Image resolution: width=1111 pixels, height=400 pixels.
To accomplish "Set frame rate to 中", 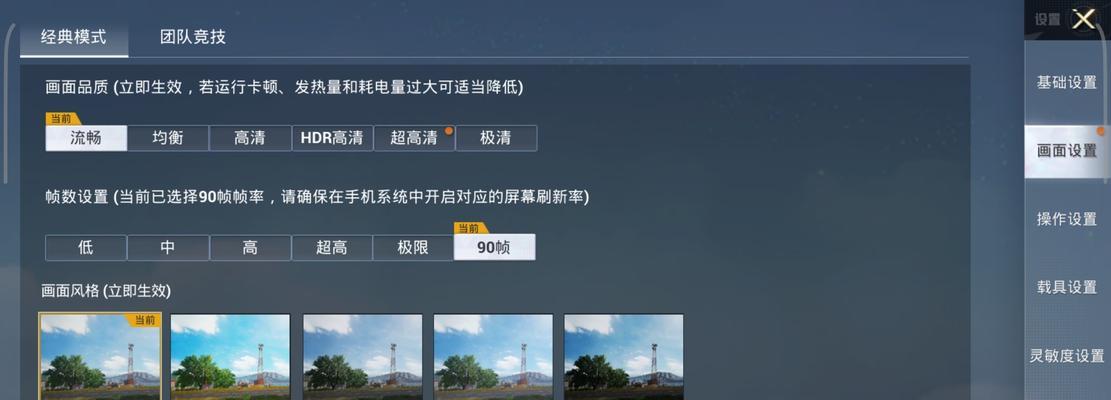I will click(168, 248).
